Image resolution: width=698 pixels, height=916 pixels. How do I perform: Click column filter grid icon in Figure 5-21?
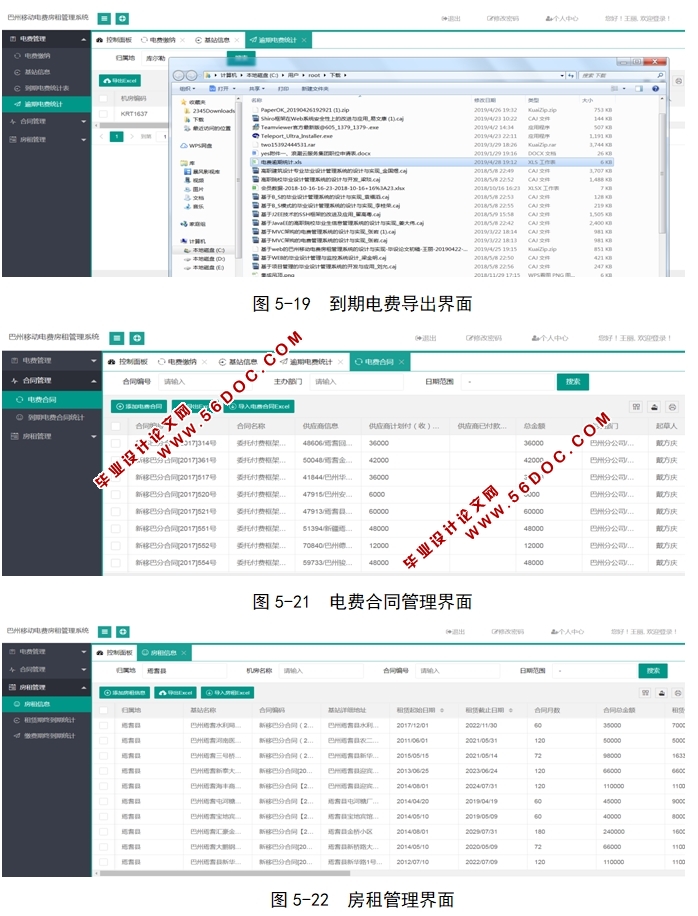tap(636, 407)
